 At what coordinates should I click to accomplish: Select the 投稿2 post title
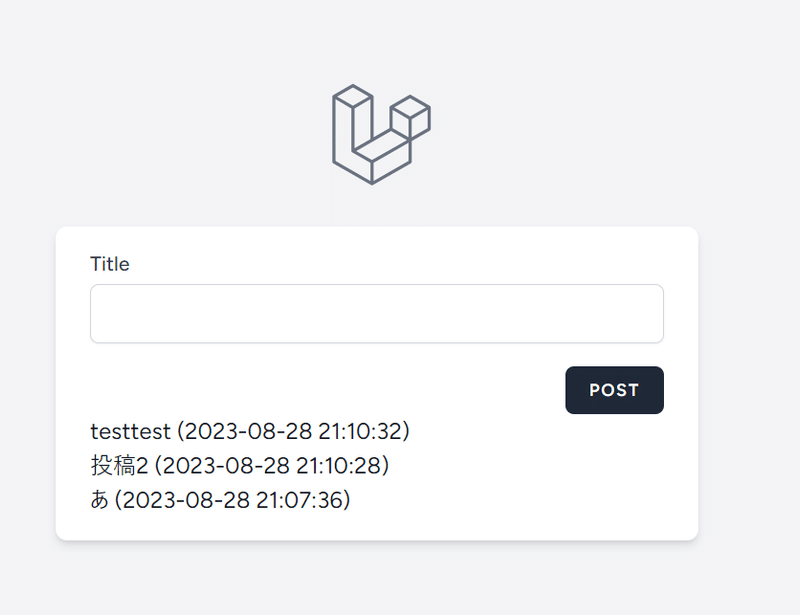[x=119, y=465]
